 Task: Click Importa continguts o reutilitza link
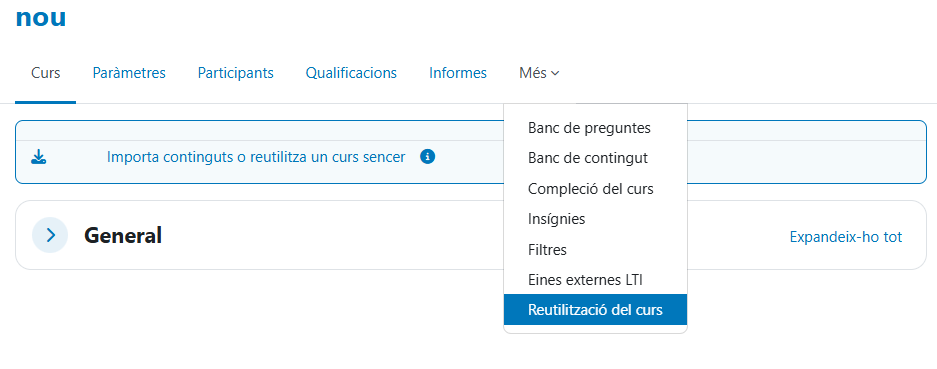256,157
